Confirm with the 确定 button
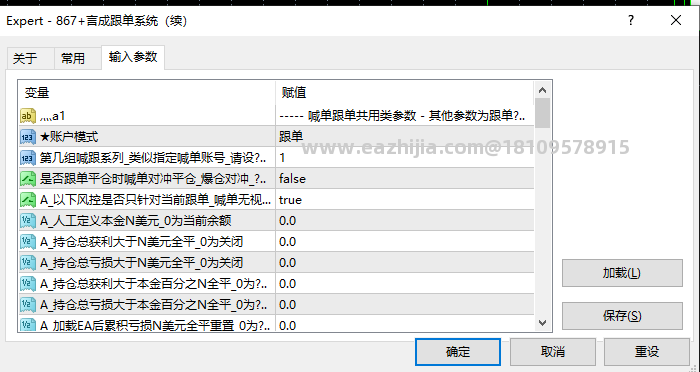The width and height of the screenshot is (700, 372). tap(458, 351)
